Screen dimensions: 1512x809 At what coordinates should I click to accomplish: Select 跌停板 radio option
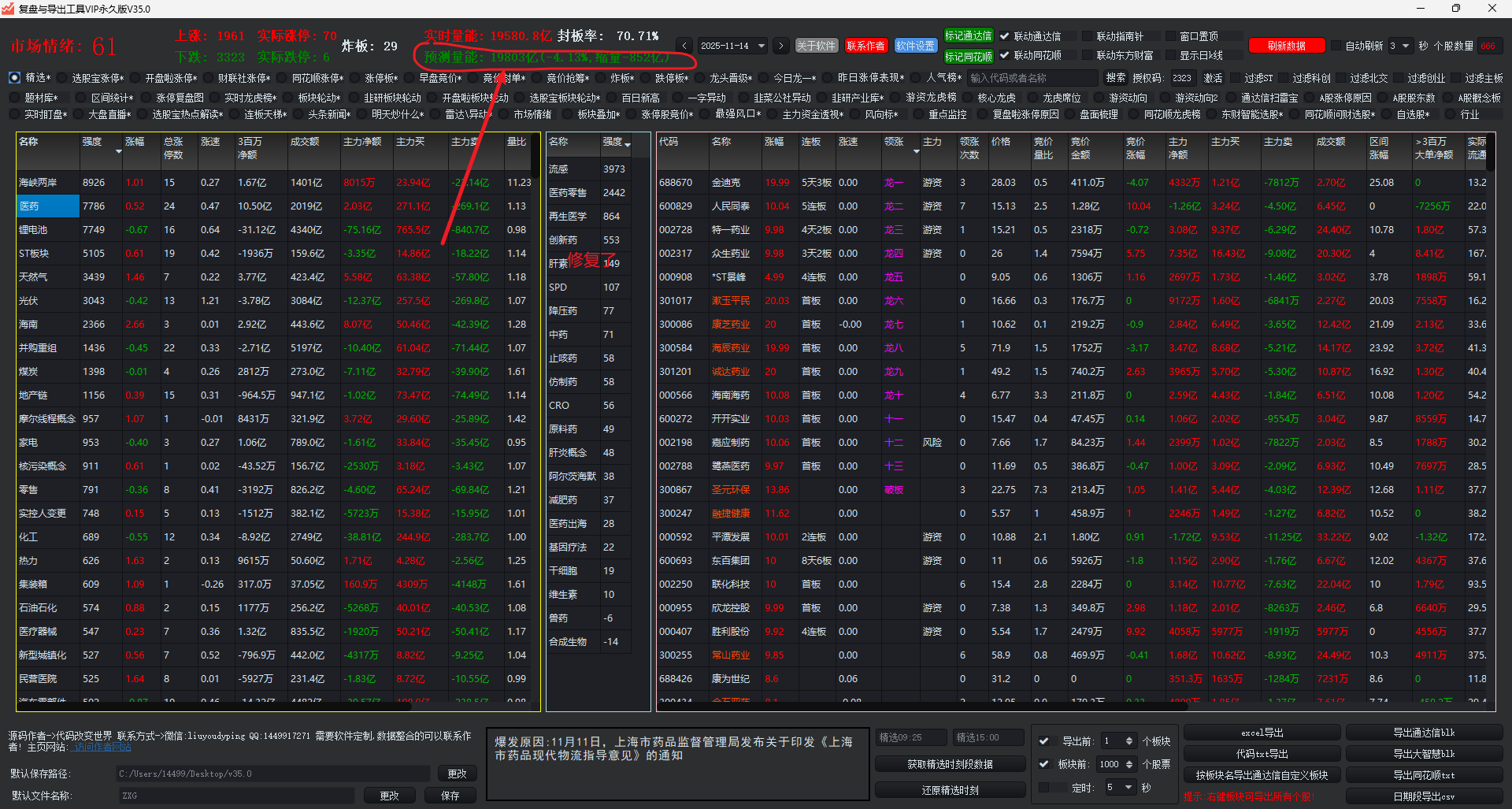coord(645,77)
